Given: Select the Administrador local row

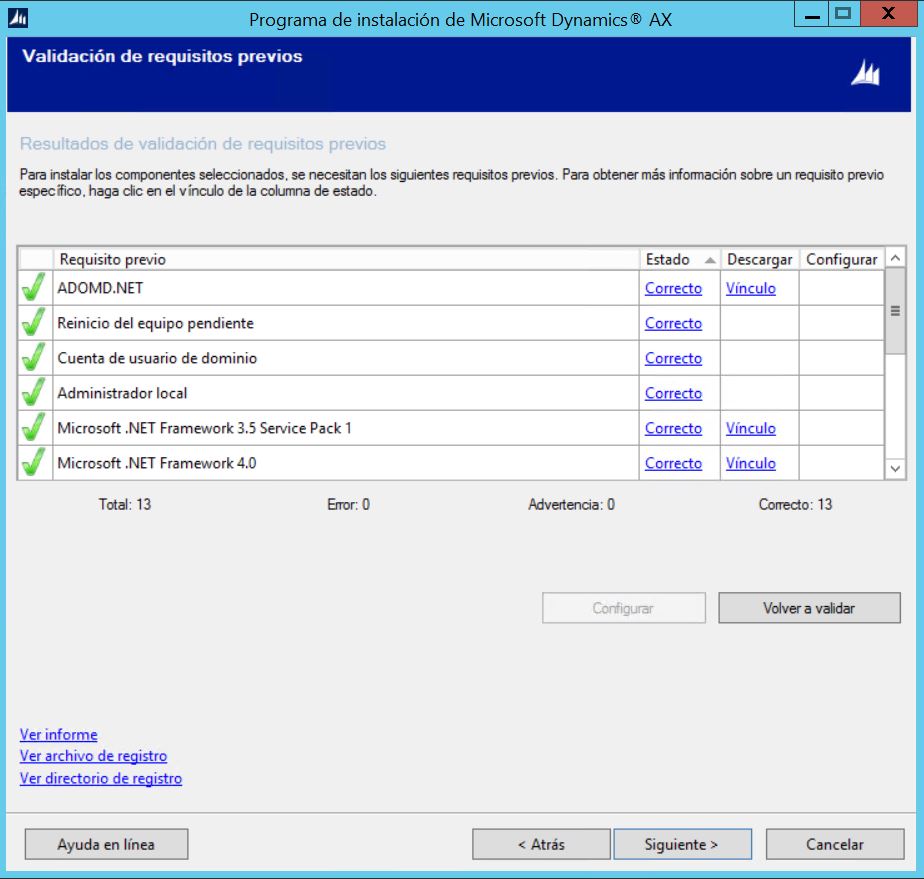Looking at the screenshot, I should tap(451, 393).
